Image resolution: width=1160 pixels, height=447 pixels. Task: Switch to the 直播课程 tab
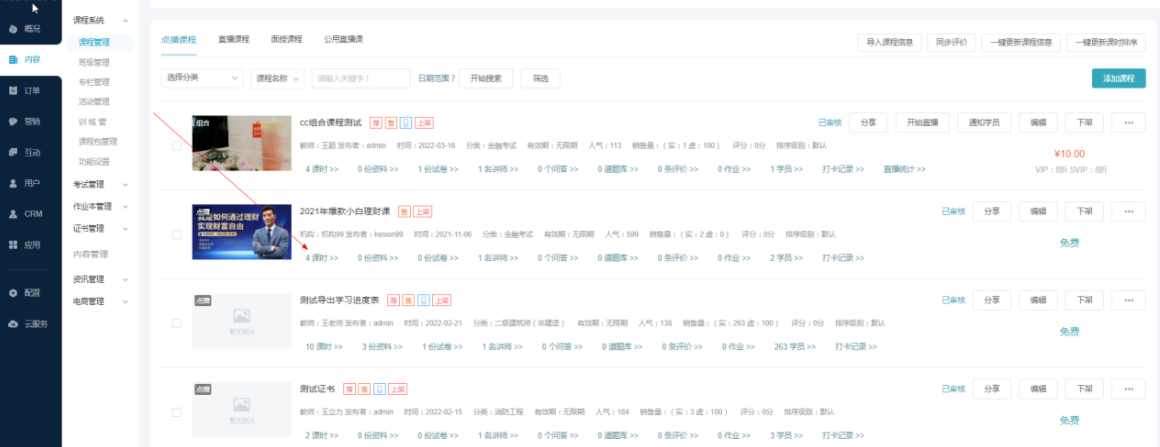[233, 39]
